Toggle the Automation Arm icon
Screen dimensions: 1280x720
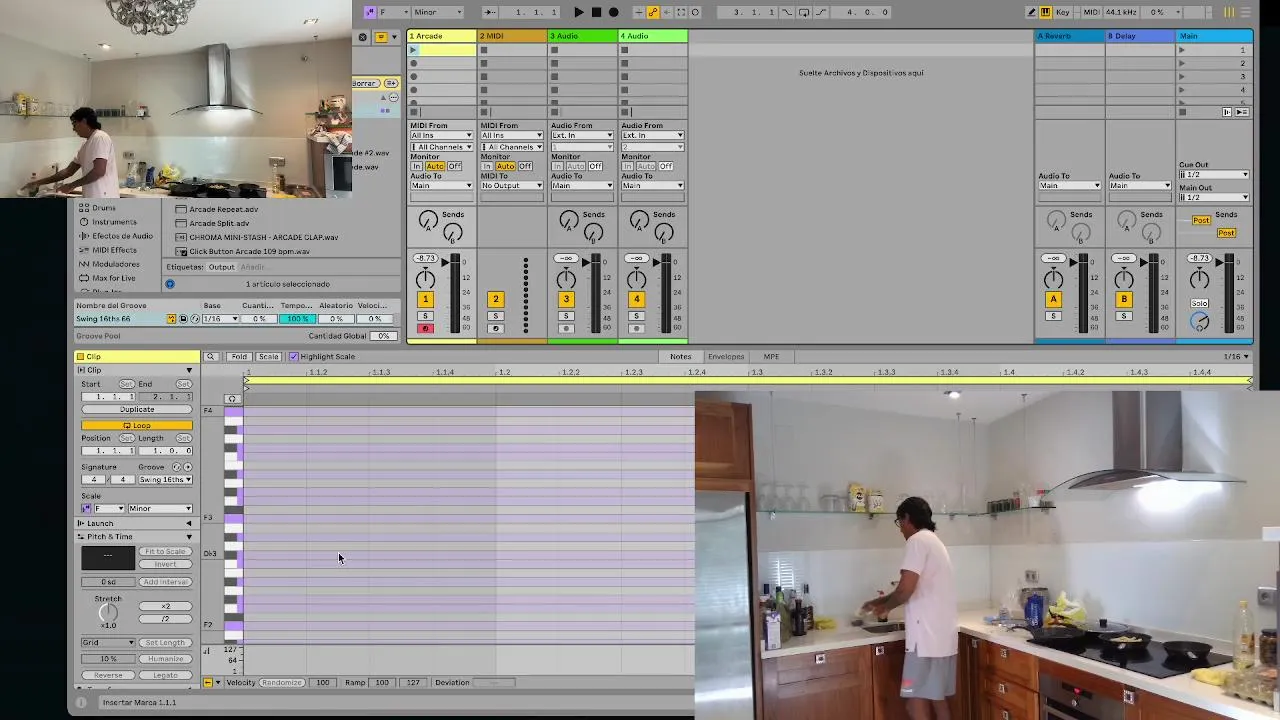pos(653,12)
